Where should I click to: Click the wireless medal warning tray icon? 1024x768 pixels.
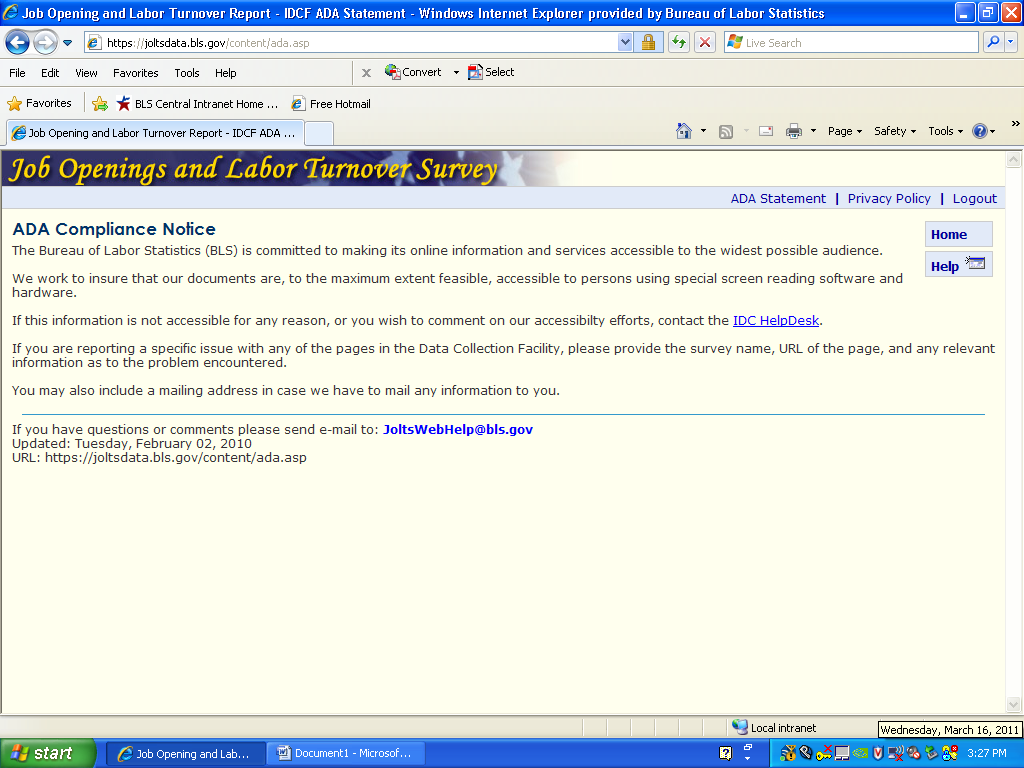[789, 754]
